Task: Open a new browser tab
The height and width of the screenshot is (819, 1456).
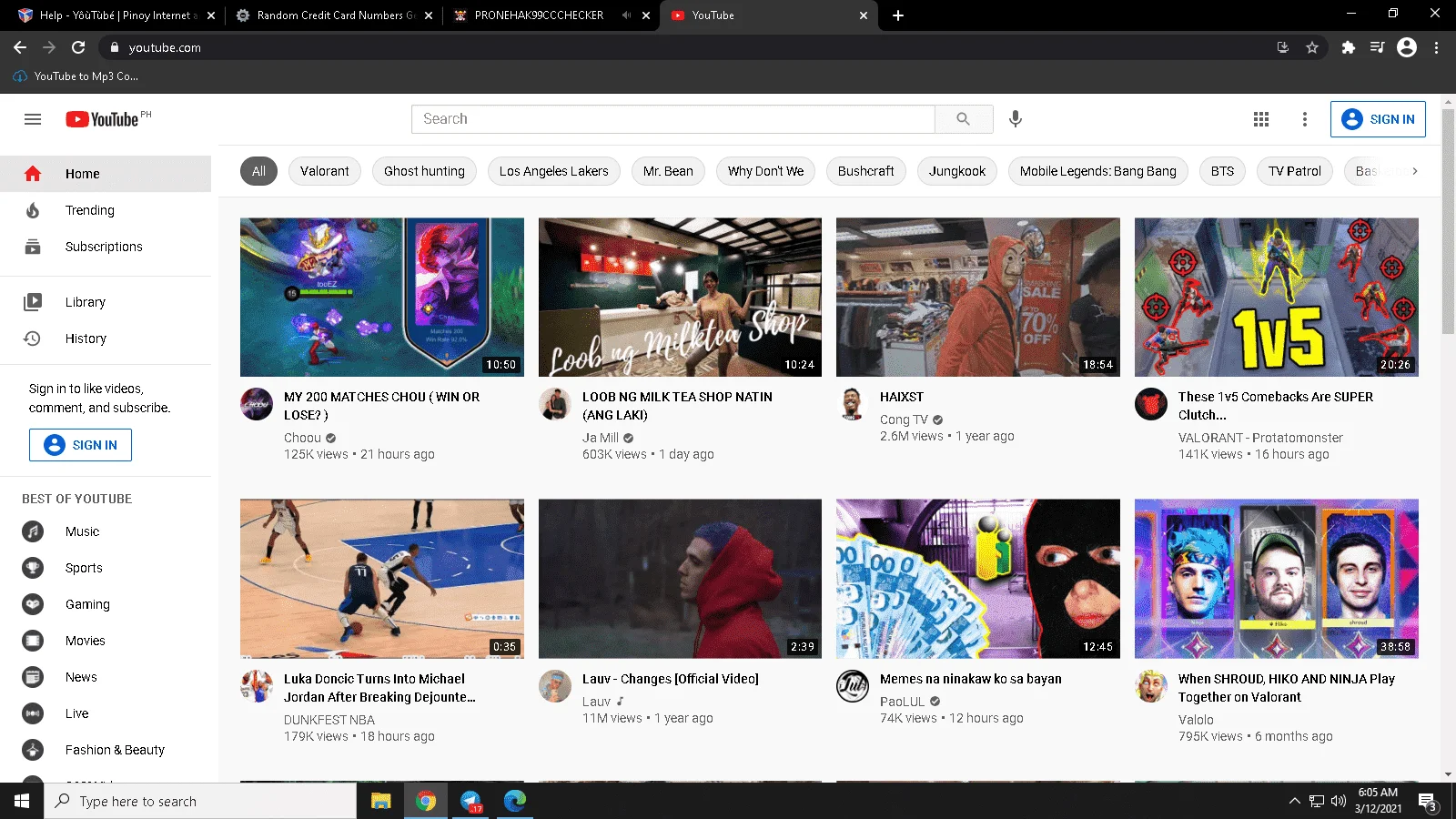Action: click(898, 15)
